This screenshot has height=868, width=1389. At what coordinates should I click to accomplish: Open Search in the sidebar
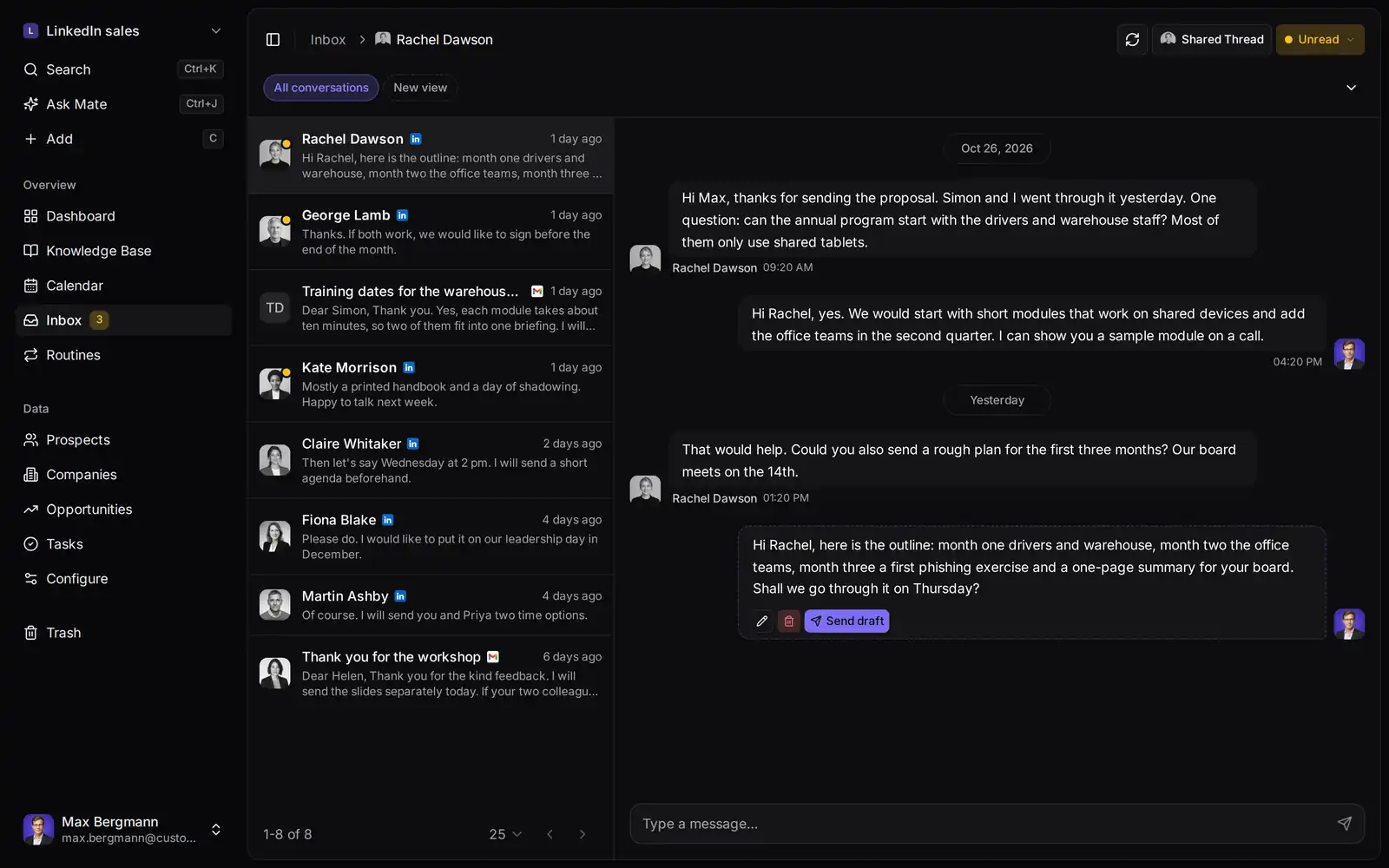pos(123,69)
